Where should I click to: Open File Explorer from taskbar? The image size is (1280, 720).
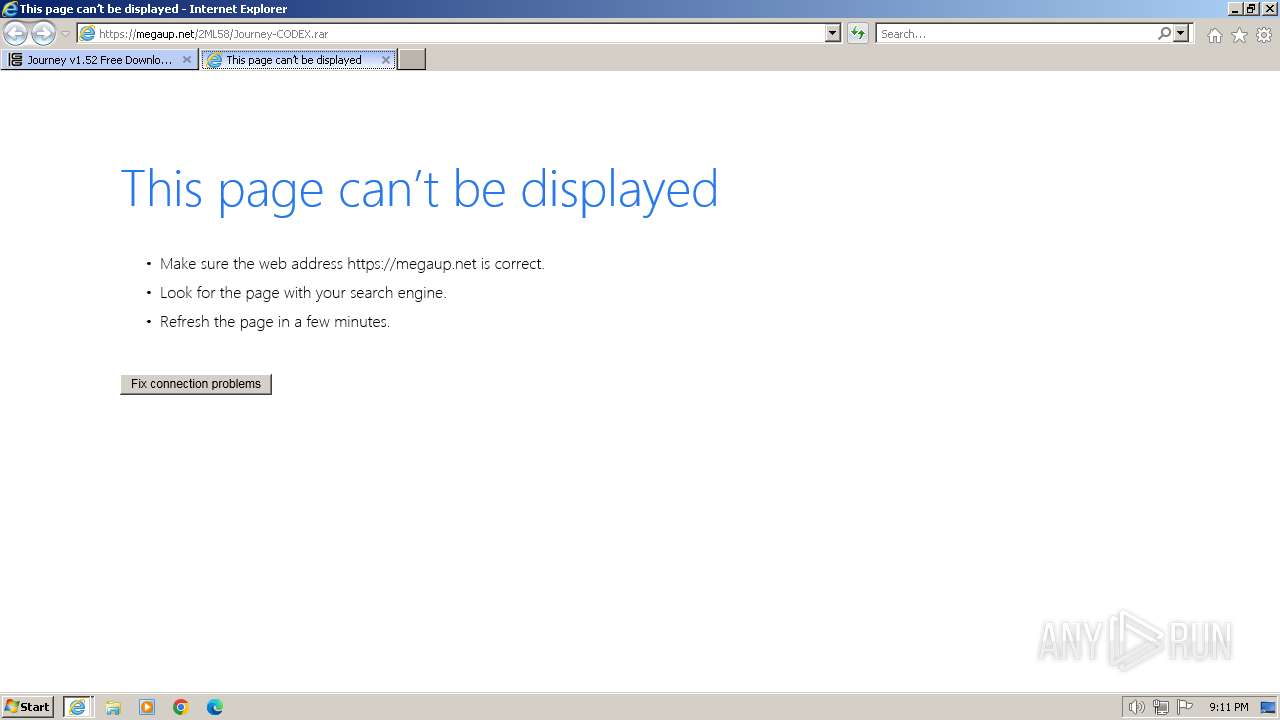tap(113, 707)
